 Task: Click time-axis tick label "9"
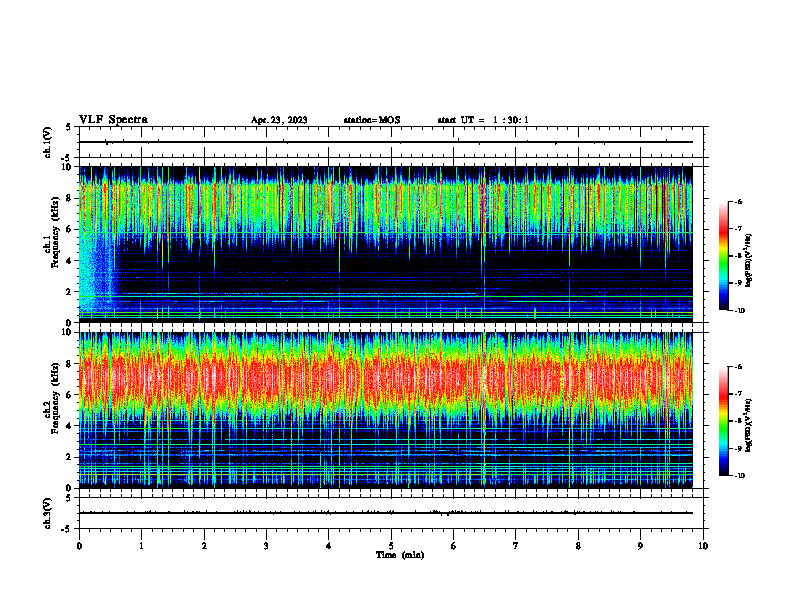(640, 546)
